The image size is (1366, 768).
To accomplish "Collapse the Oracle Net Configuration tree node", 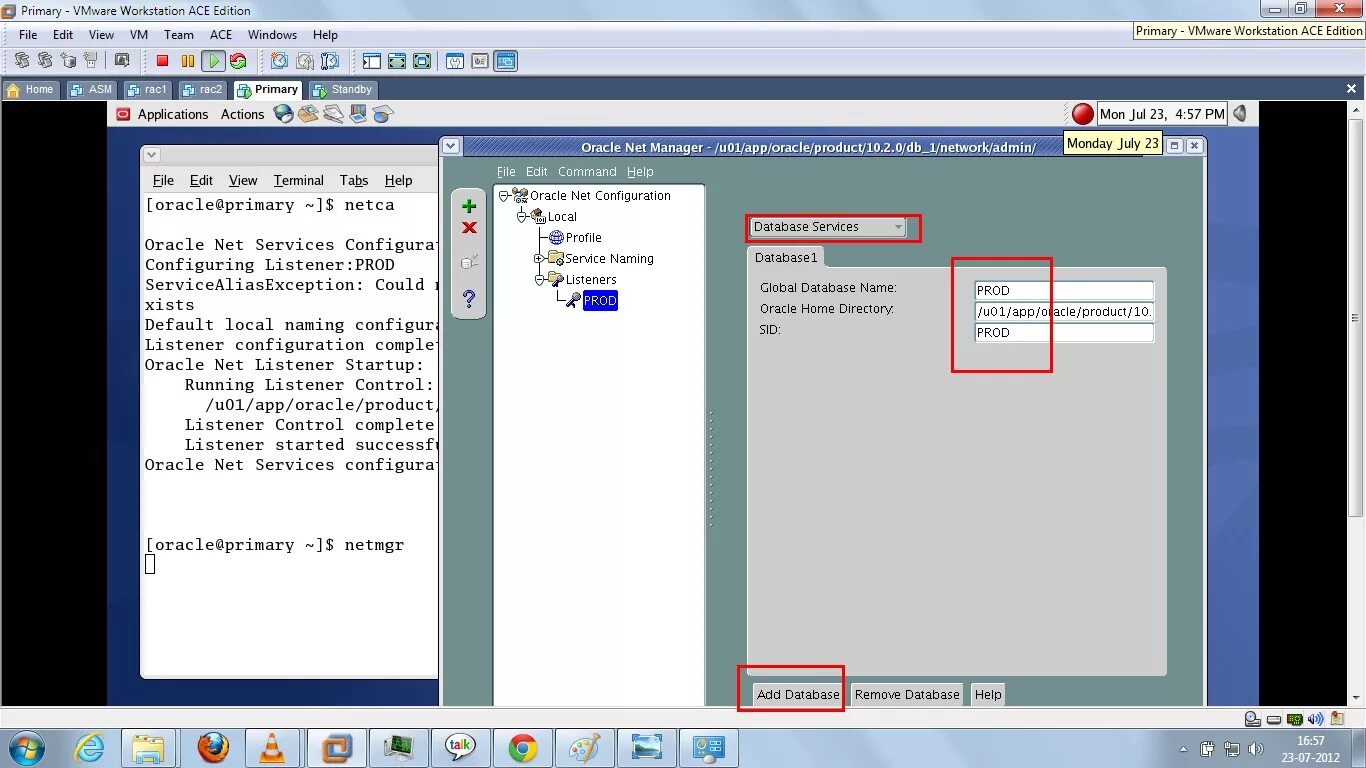I will (x=504, y=196).
